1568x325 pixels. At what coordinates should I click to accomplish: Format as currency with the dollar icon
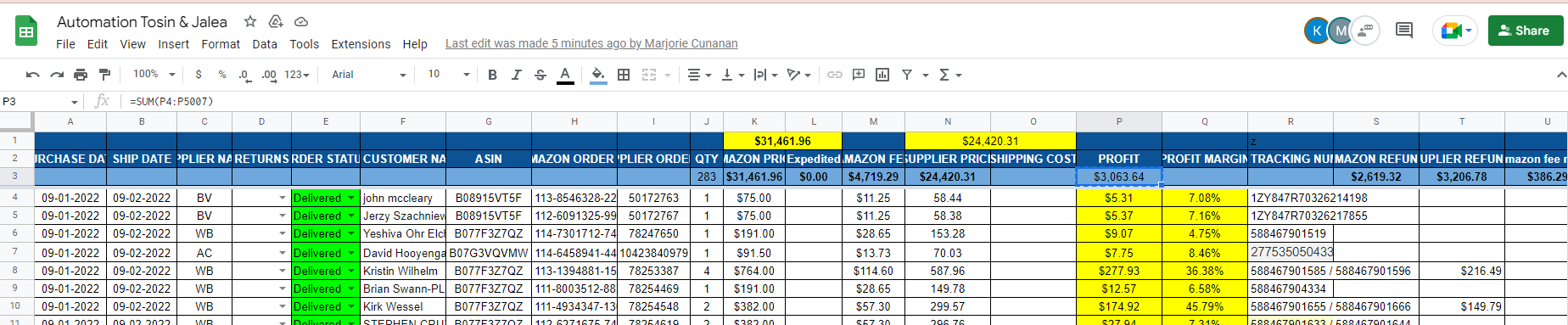pos(199,75)
